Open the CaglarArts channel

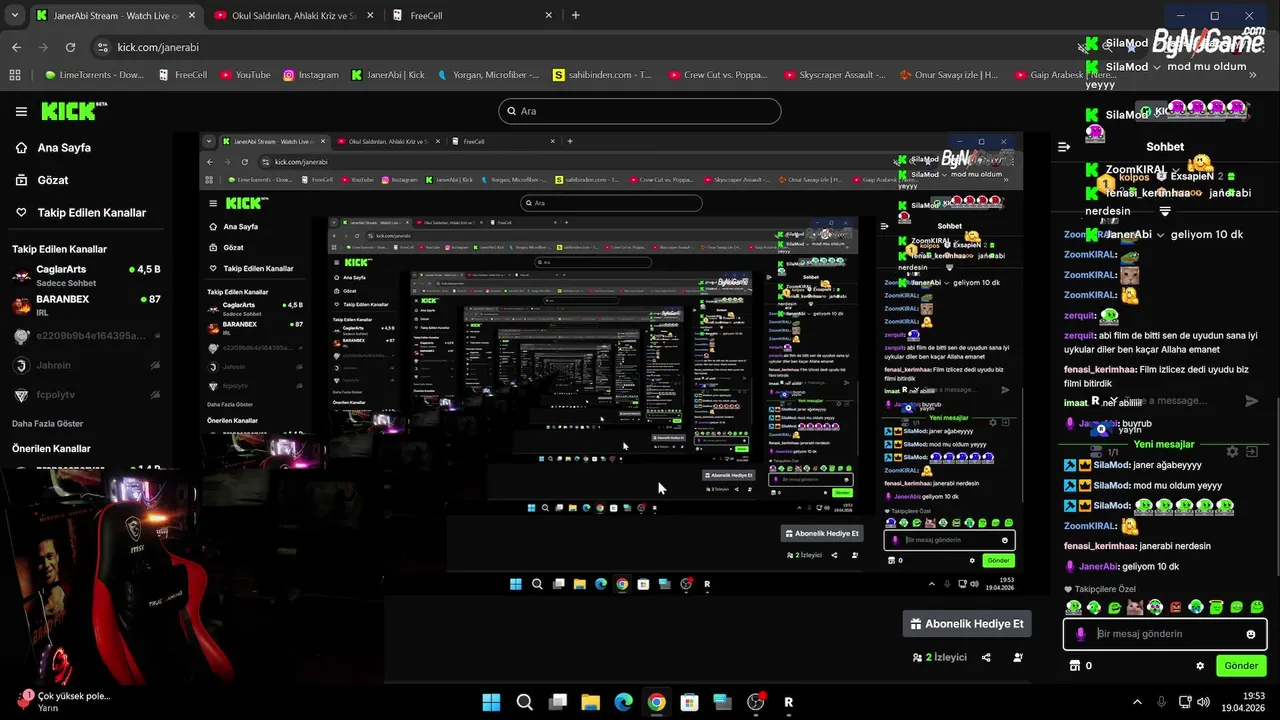[86, 274]
